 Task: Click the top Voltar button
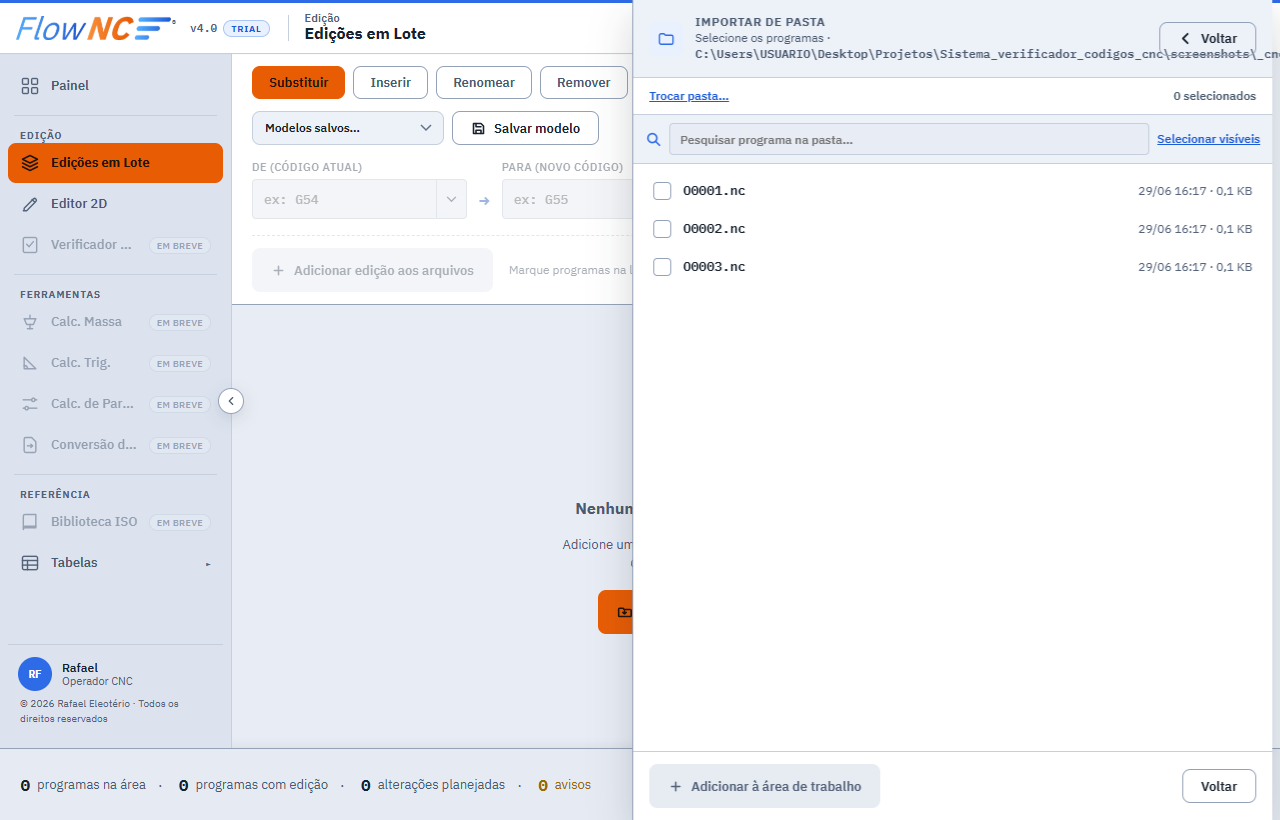point(1207,39)
